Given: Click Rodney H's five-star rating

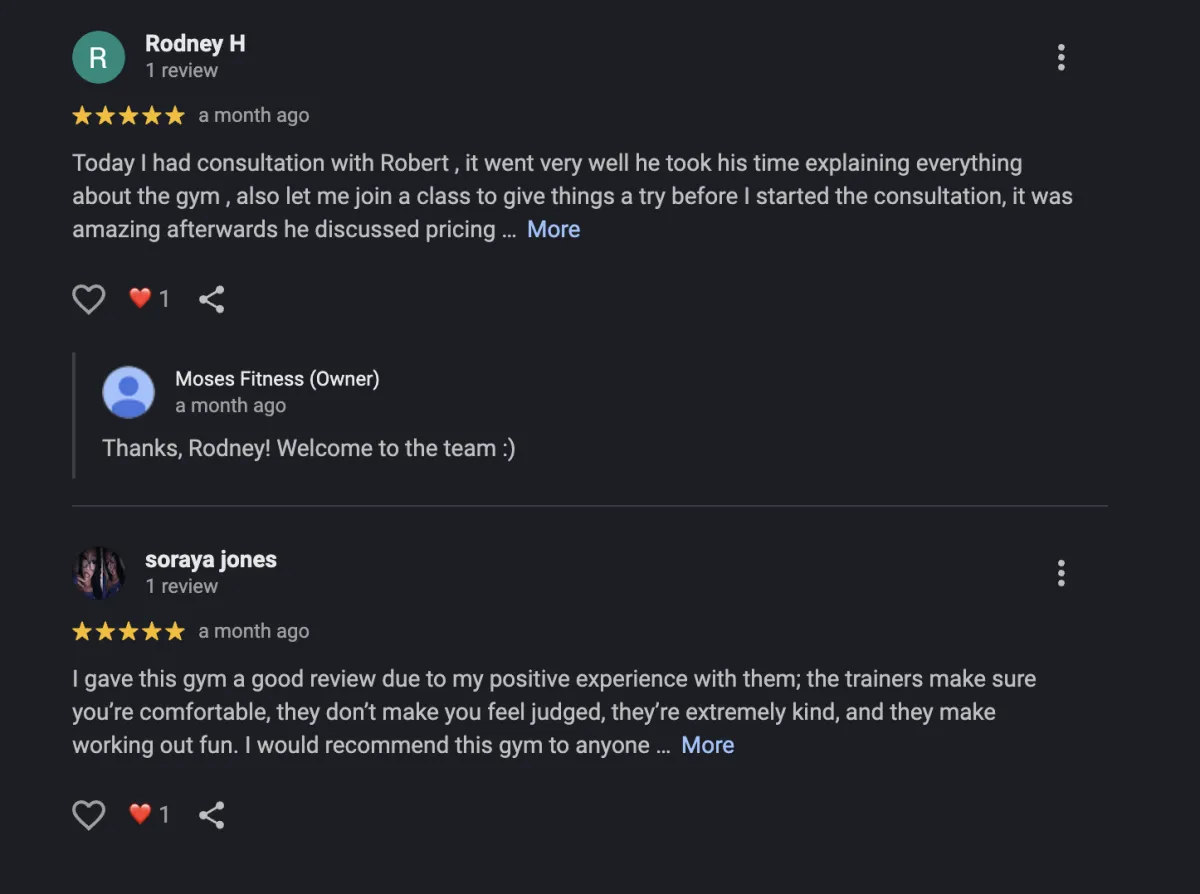Looking at the screenshot, I should [x=128, y=116].
